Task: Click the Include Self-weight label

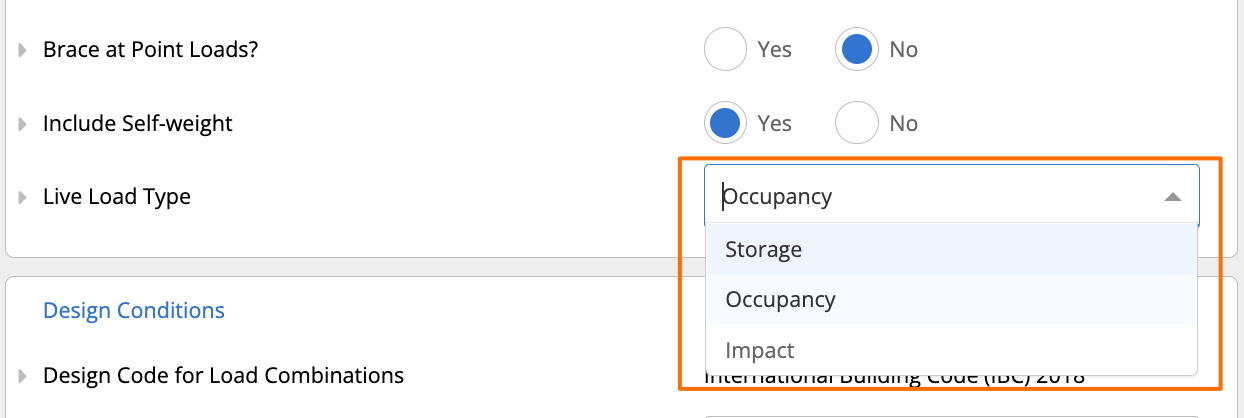Action: [138, 124]
